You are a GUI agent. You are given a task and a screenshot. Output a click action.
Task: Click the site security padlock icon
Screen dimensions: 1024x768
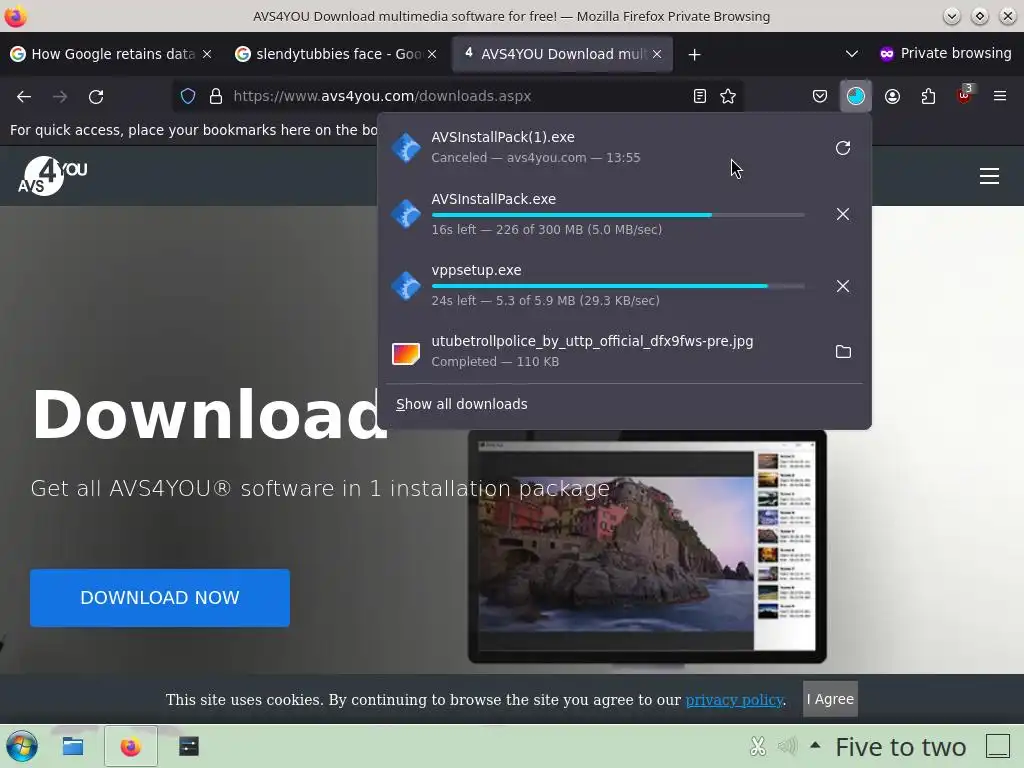click(x=216, y=97)
